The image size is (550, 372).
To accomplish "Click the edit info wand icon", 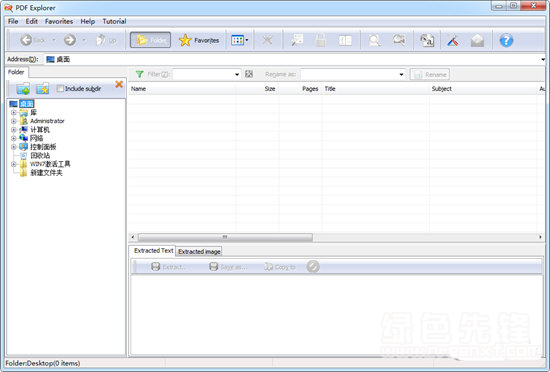I will tap(297, 40).
